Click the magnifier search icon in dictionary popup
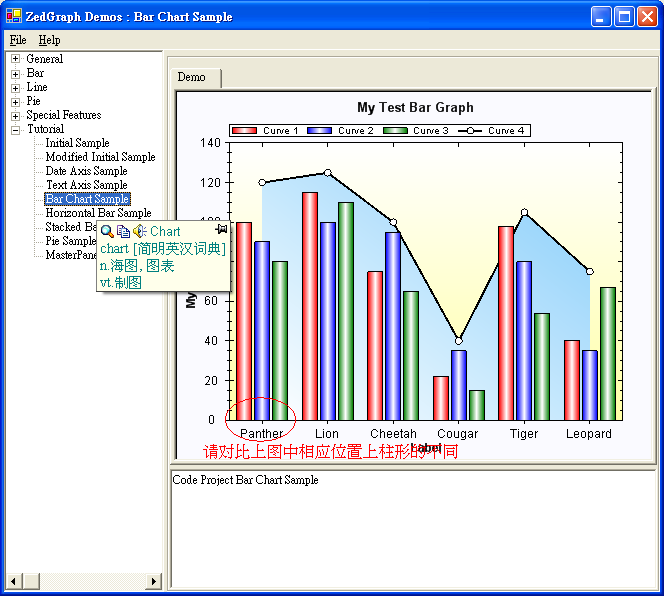 click(x=107, y=231)
